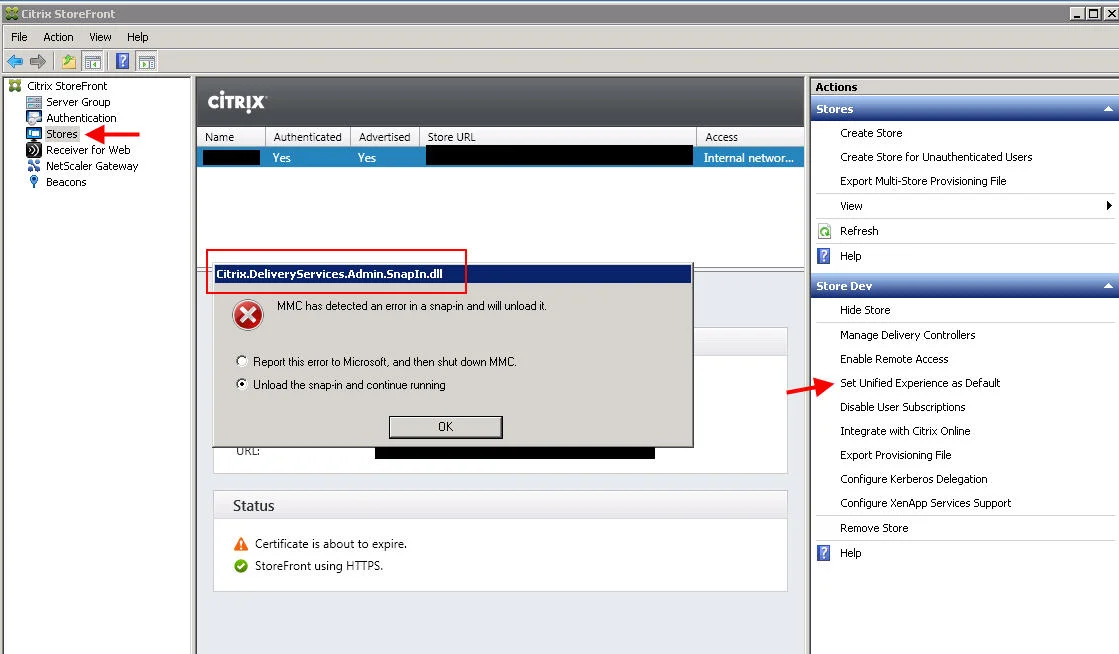This screenshot has width=1119, height=654.
Task: Click Hide Store action
Action: 864,310
